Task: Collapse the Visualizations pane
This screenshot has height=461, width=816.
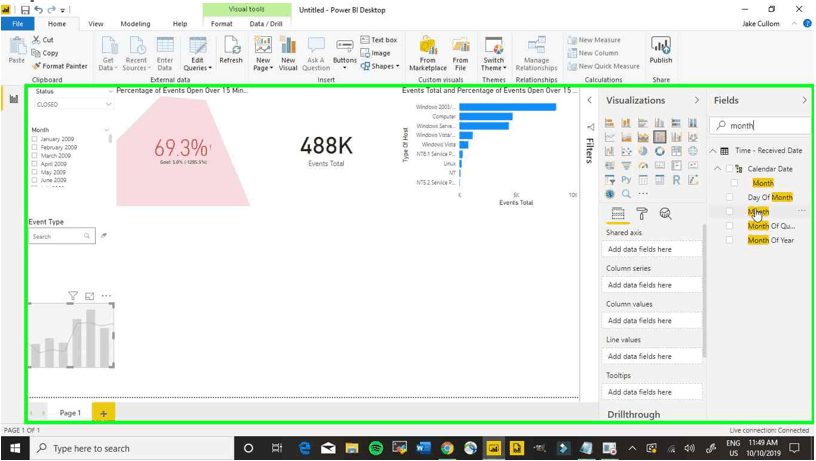Action: coord(697,100)
